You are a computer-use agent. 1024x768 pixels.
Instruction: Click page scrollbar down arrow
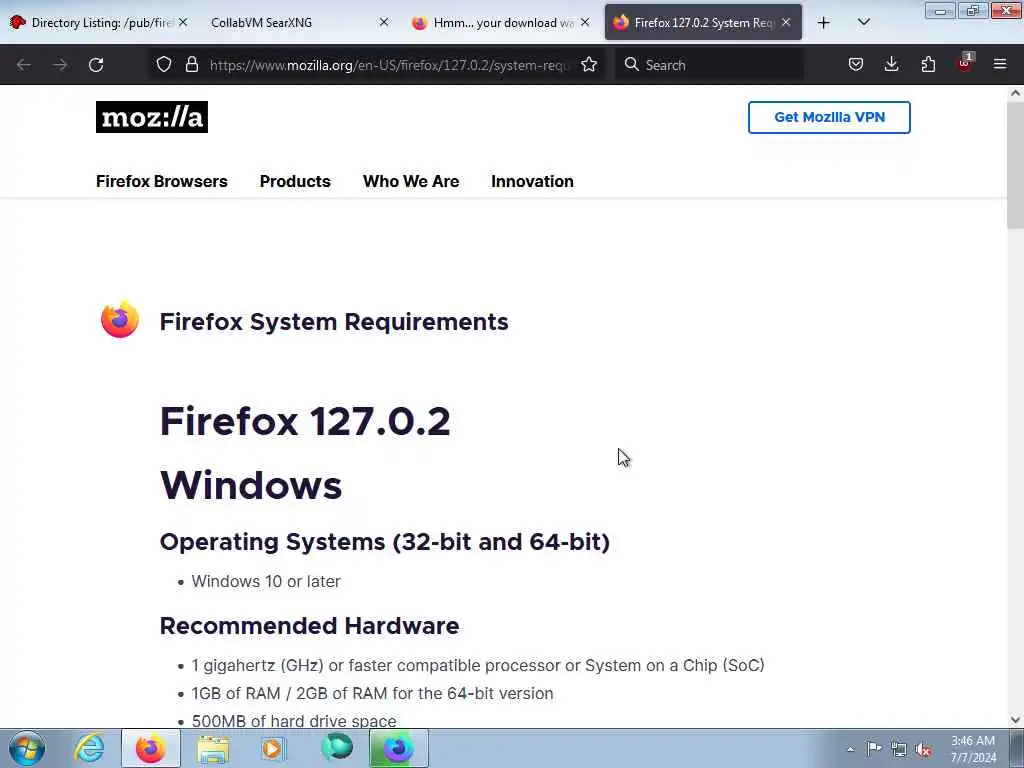tap(1015, 720)
